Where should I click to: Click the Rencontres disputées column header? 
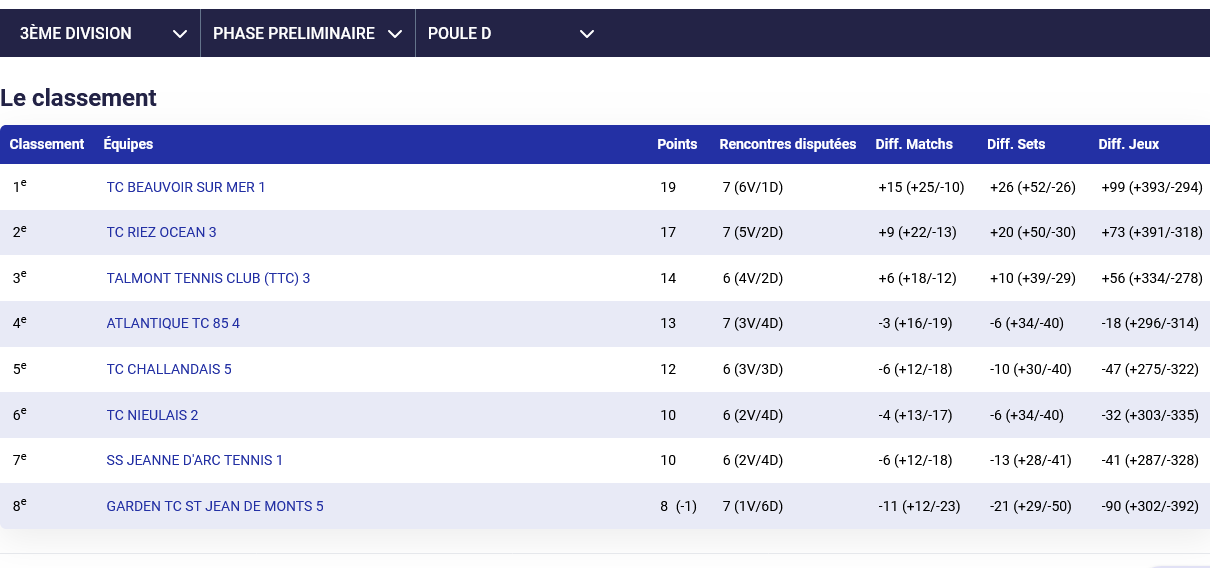(787, 144)
